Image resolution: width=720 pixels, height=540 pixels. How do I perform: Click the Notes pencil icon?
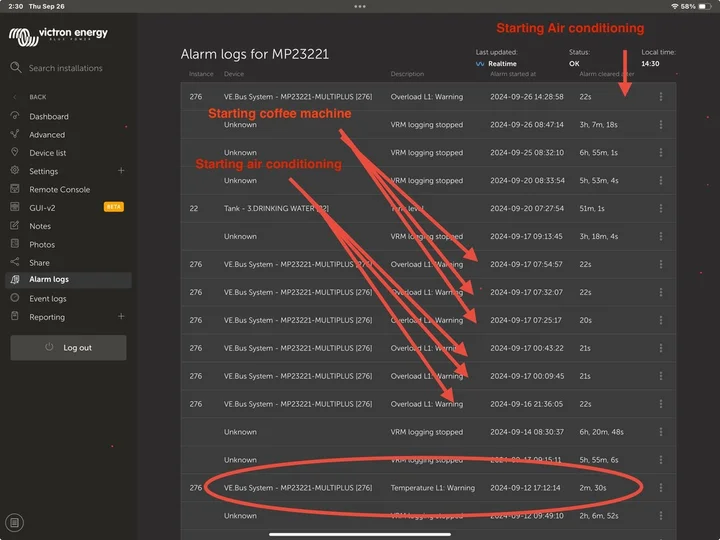click(x=15, y=225)
